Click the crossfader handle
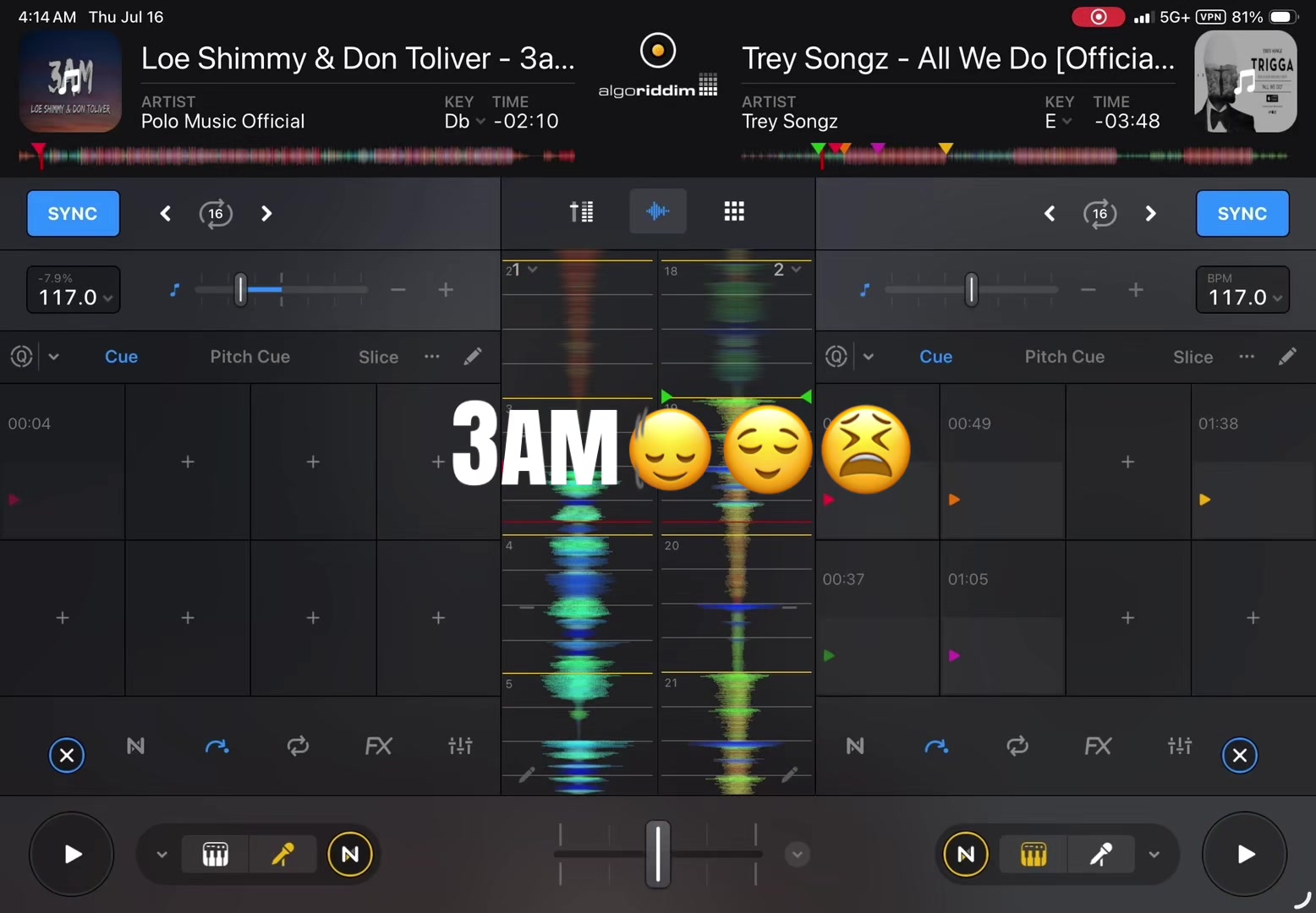Image resolution: width=1316 pixels, height=913 pixels. click(x=658, y=854)
